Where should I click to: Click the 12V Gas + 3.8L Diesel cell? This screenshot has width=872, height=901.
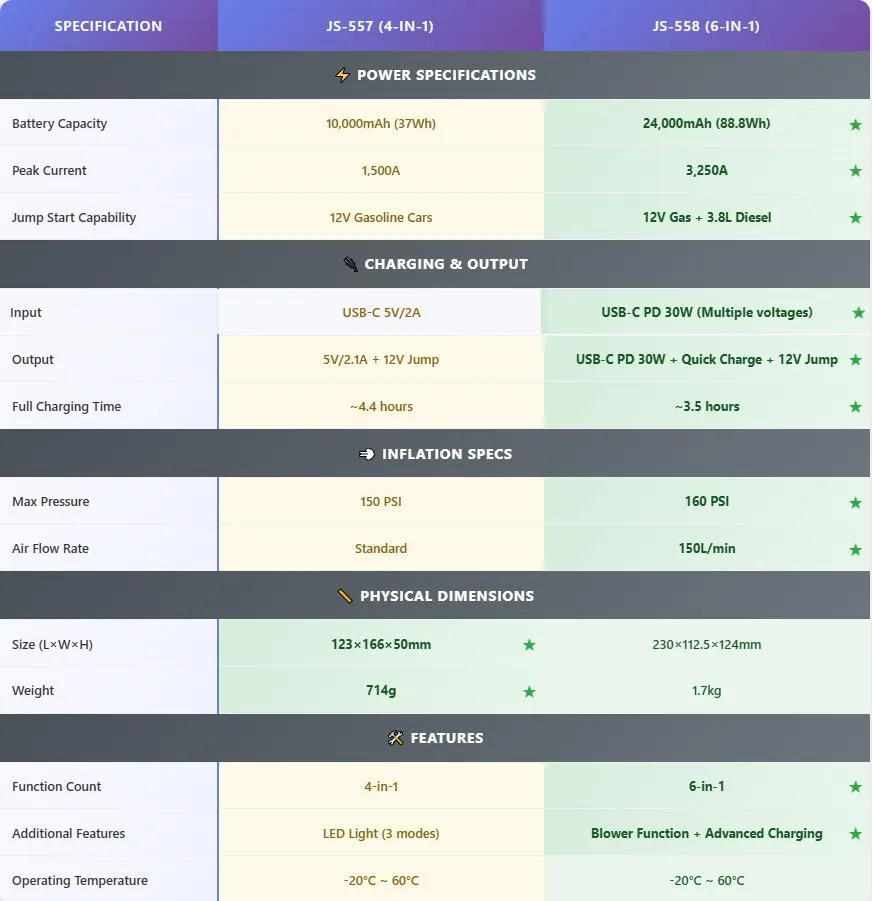pyautogui.click(x=707, y=217)
